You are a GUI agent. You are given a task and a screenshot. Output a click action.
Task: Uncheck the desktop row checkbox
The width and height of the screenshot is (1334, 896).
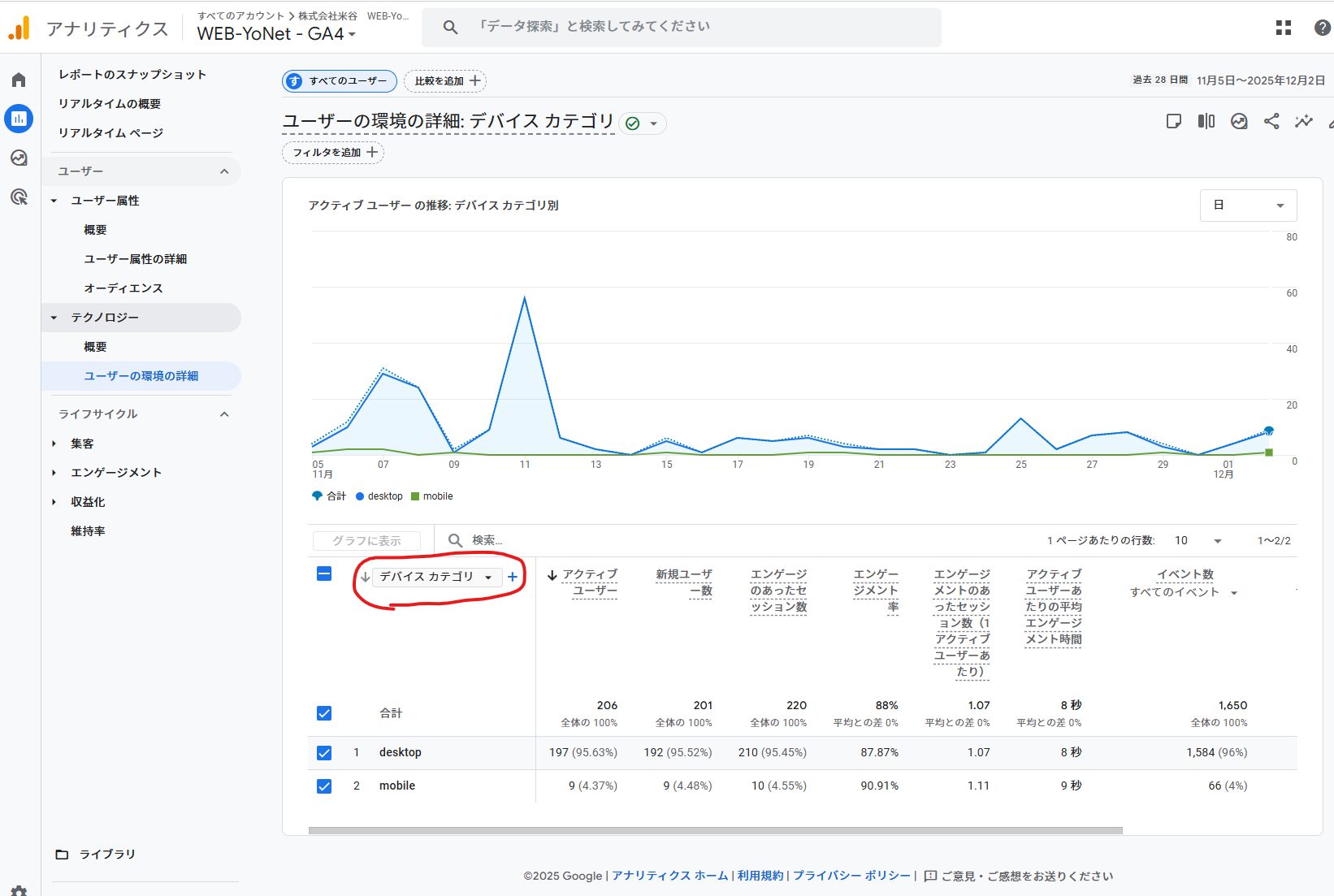pyautogui.click(x=324, y=752)
